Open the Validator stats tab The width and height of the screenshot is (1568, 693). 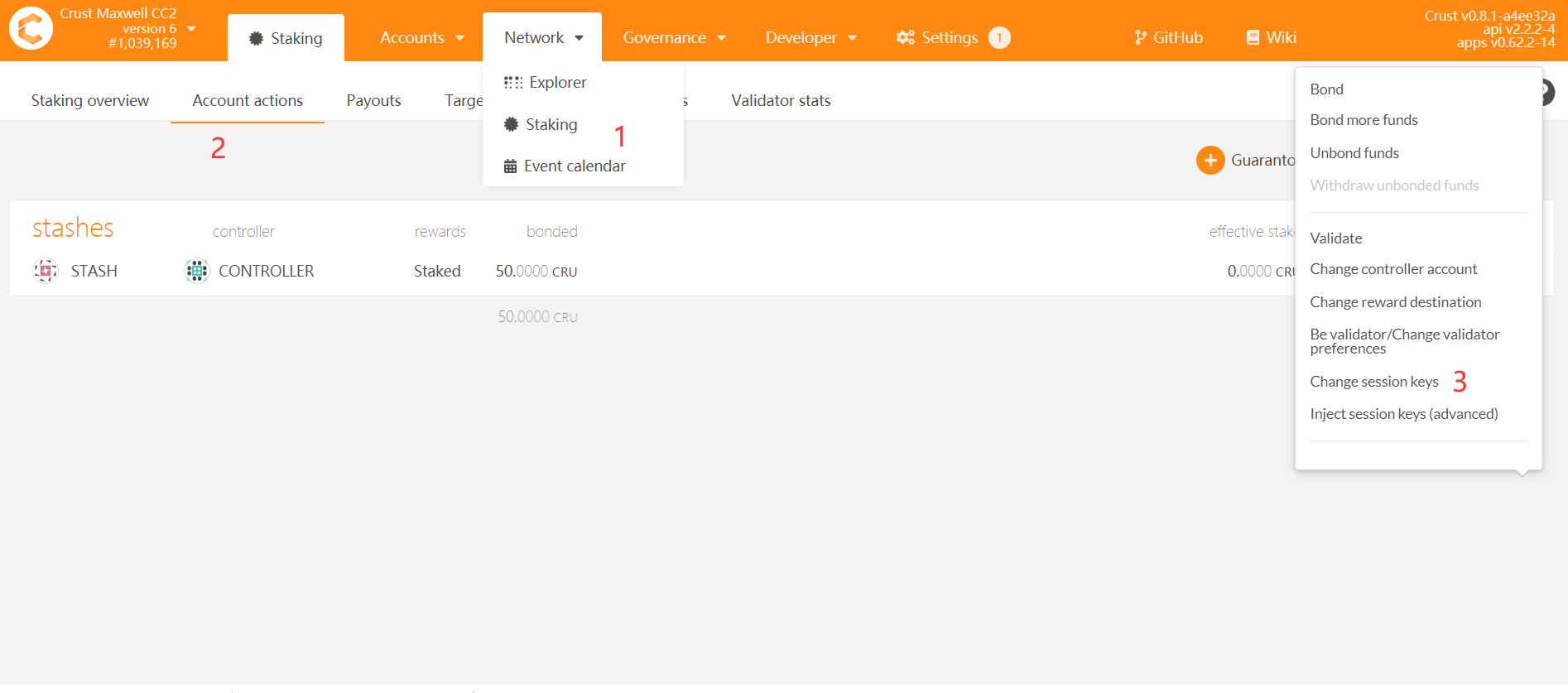click(x=781, y=100)
